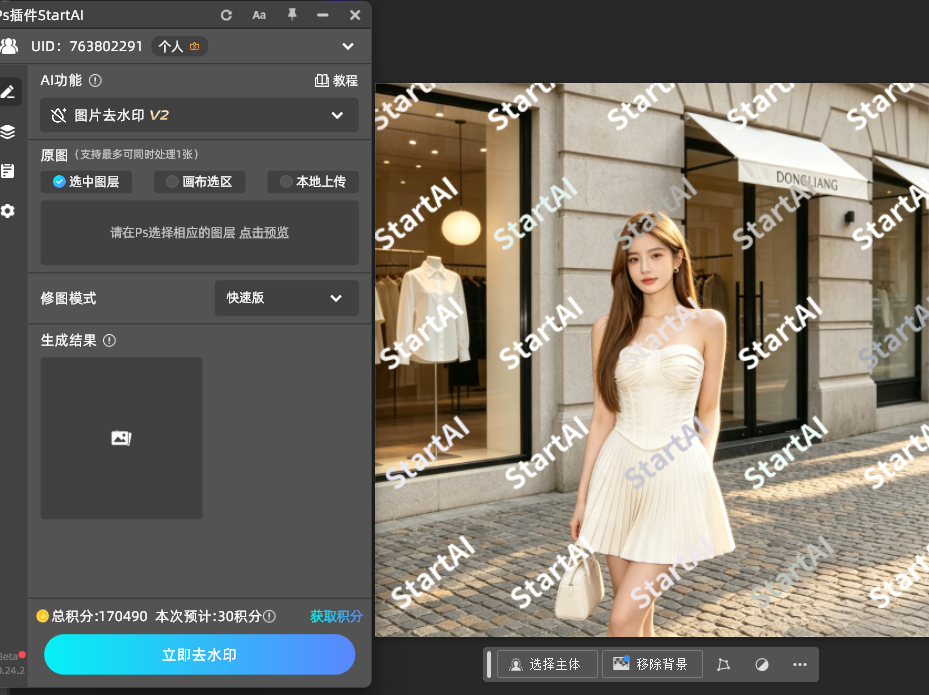
Task: Open the layers stack tab in sidebar
Action: click(8, 132)
